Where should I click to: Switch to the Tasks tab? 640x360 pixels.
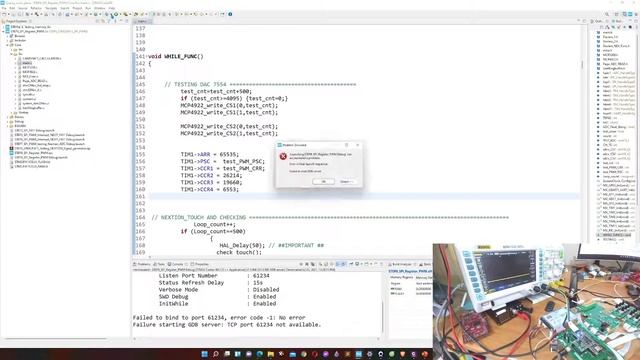(x=159, y=264)
